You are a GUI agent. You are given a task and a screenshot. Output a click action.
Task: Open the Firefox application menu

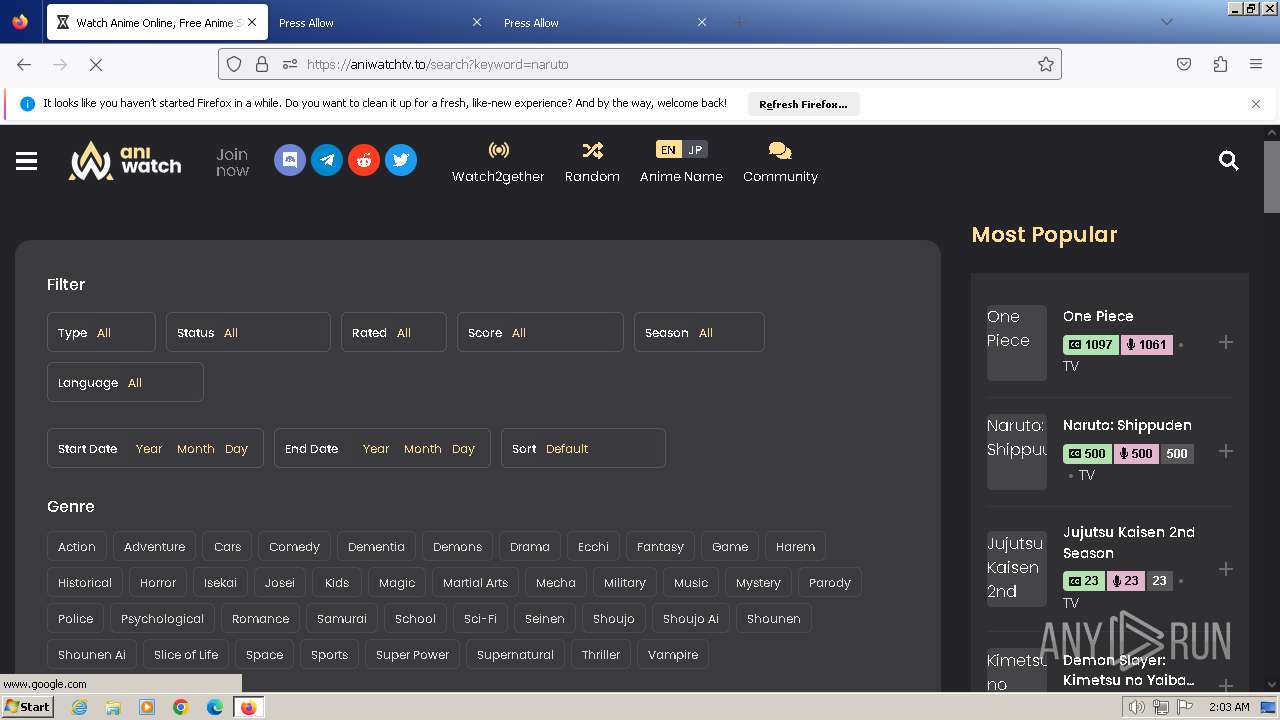pos(1256,64)
